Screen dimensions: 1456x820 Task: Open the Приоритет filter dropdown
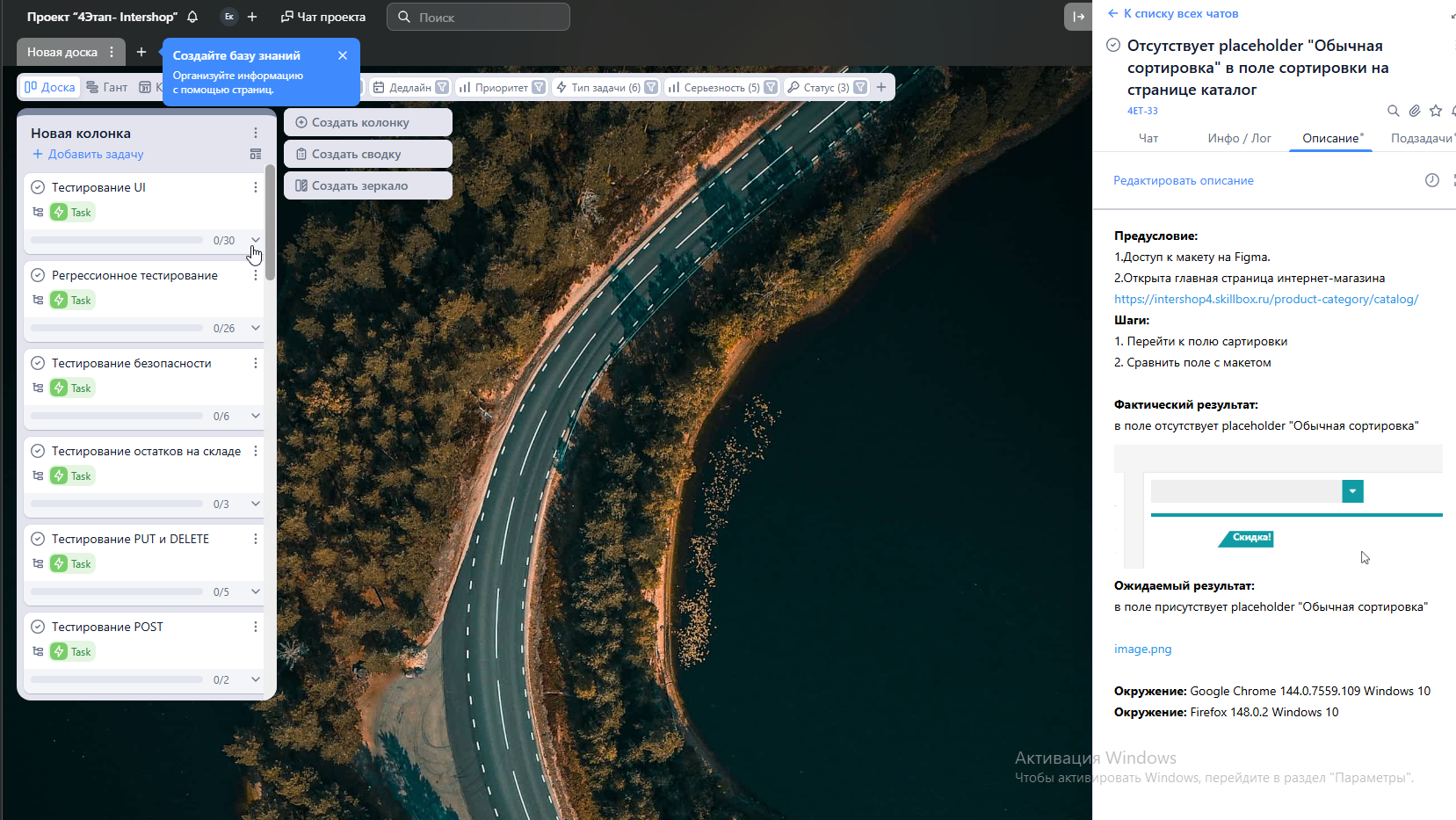(x=502, y=87)
